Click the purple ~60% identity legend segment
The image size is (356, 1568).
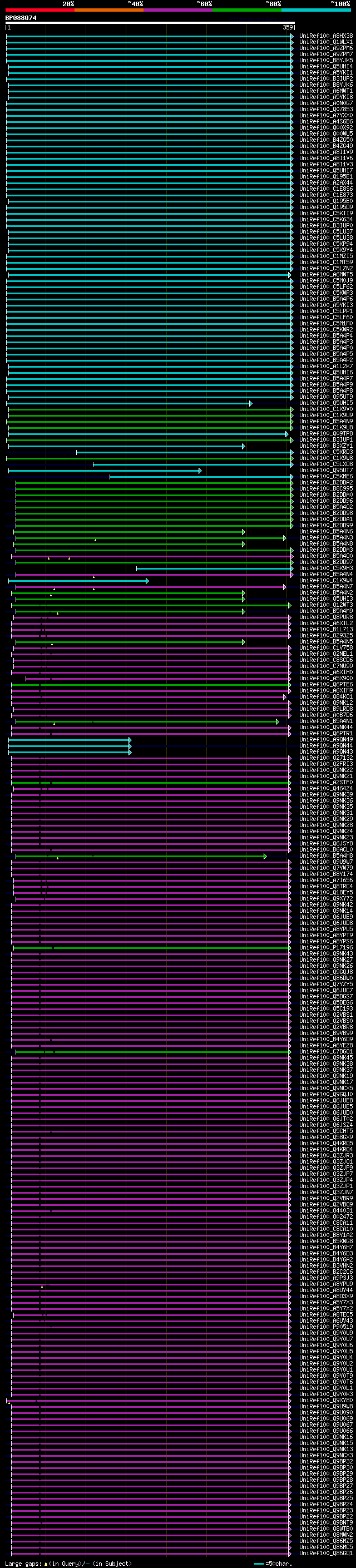click(x=177, y=10)
